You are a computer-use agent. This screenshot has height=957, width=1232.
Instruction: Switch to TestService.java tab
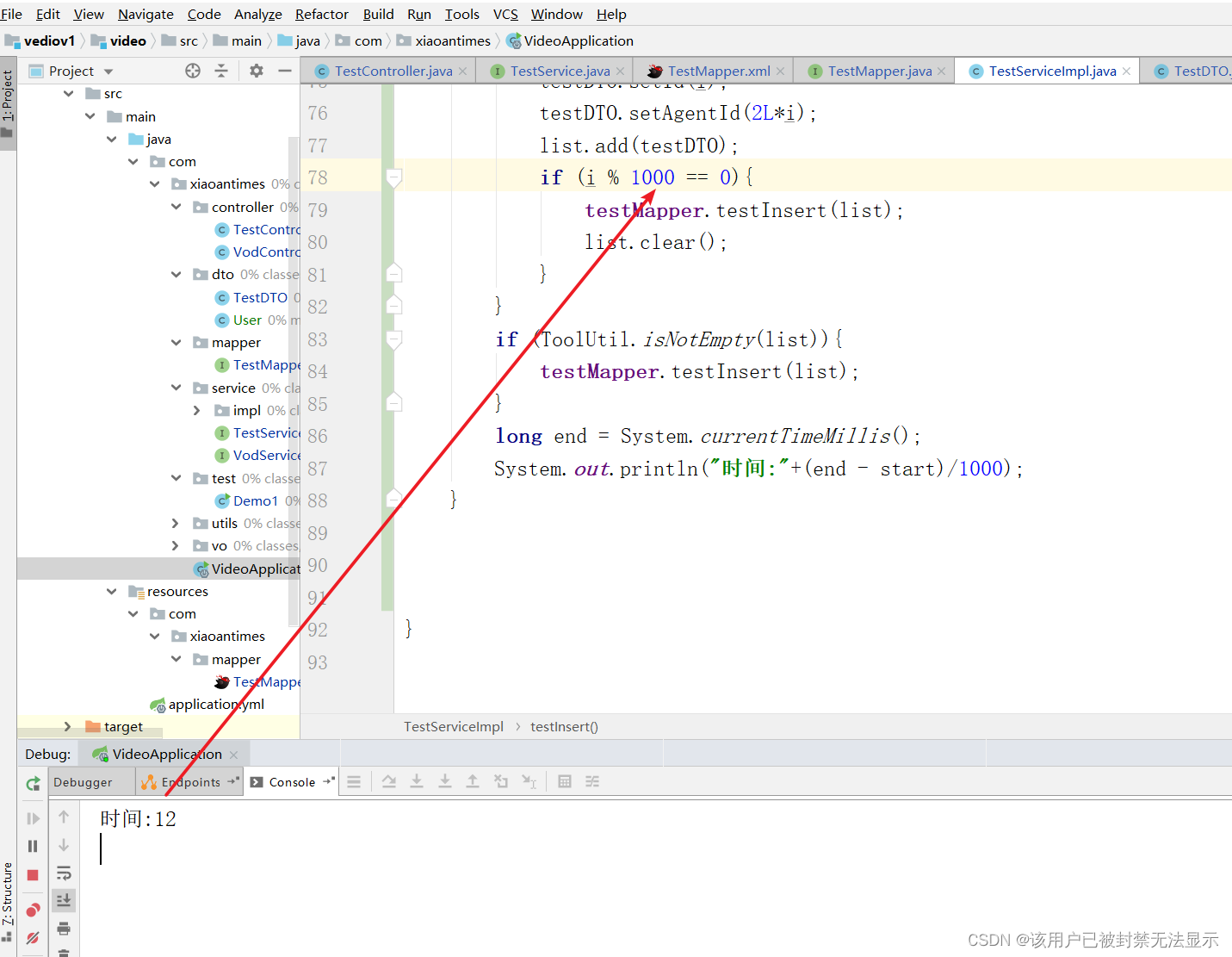[x=560, y=71]
